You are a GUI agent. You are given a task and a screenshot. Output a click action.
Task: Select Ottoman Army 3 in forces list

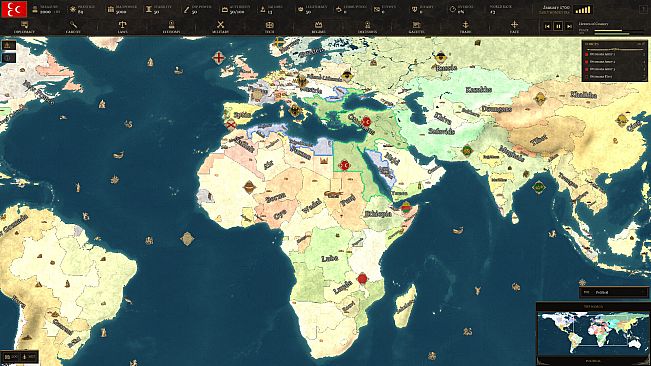click(614, 69)
